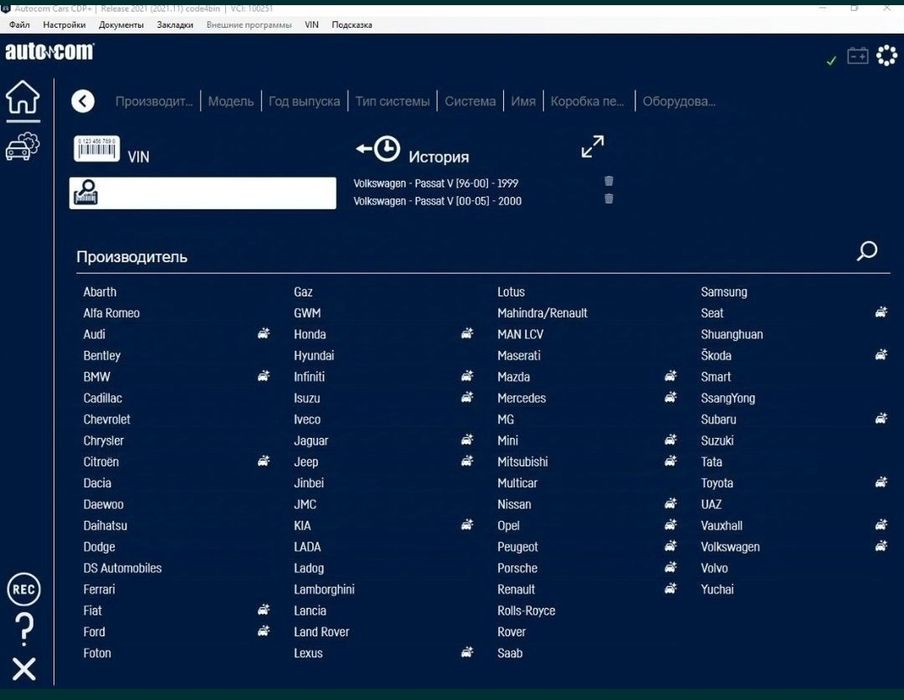Click the dotted circle settings icon
Screen dimensions: 904x700
coord(887,56)
